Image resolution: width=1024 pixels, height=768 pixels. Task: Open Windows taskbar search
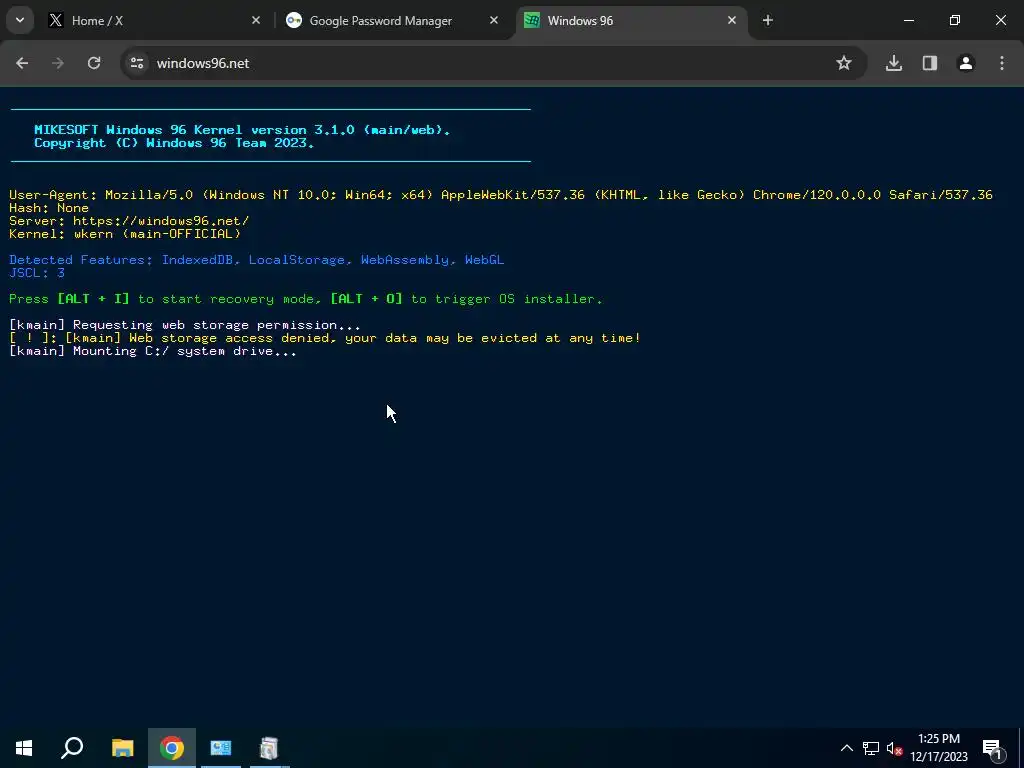pos(72,748)
